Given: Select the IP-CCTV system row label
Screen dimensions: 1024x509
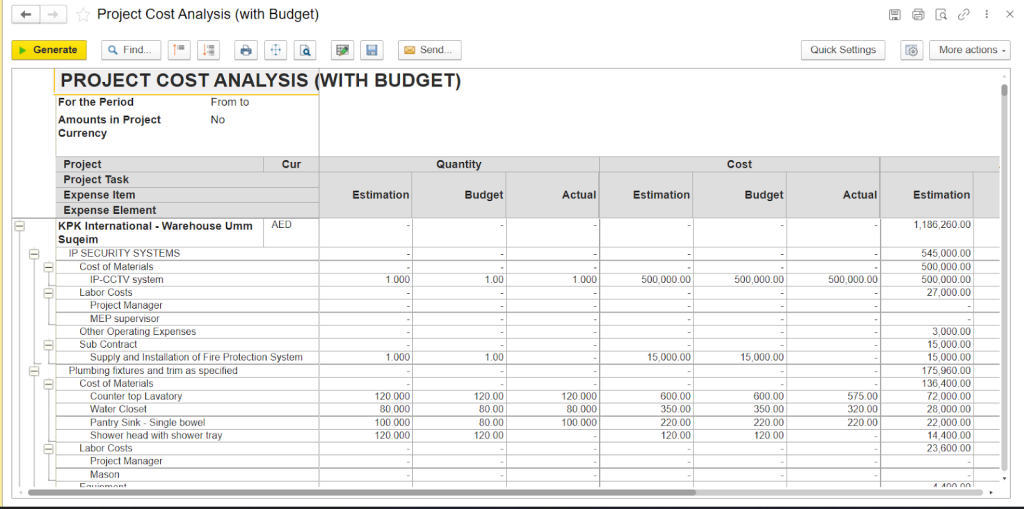Looking at the screenshot, I should click(x=126, y=280).
